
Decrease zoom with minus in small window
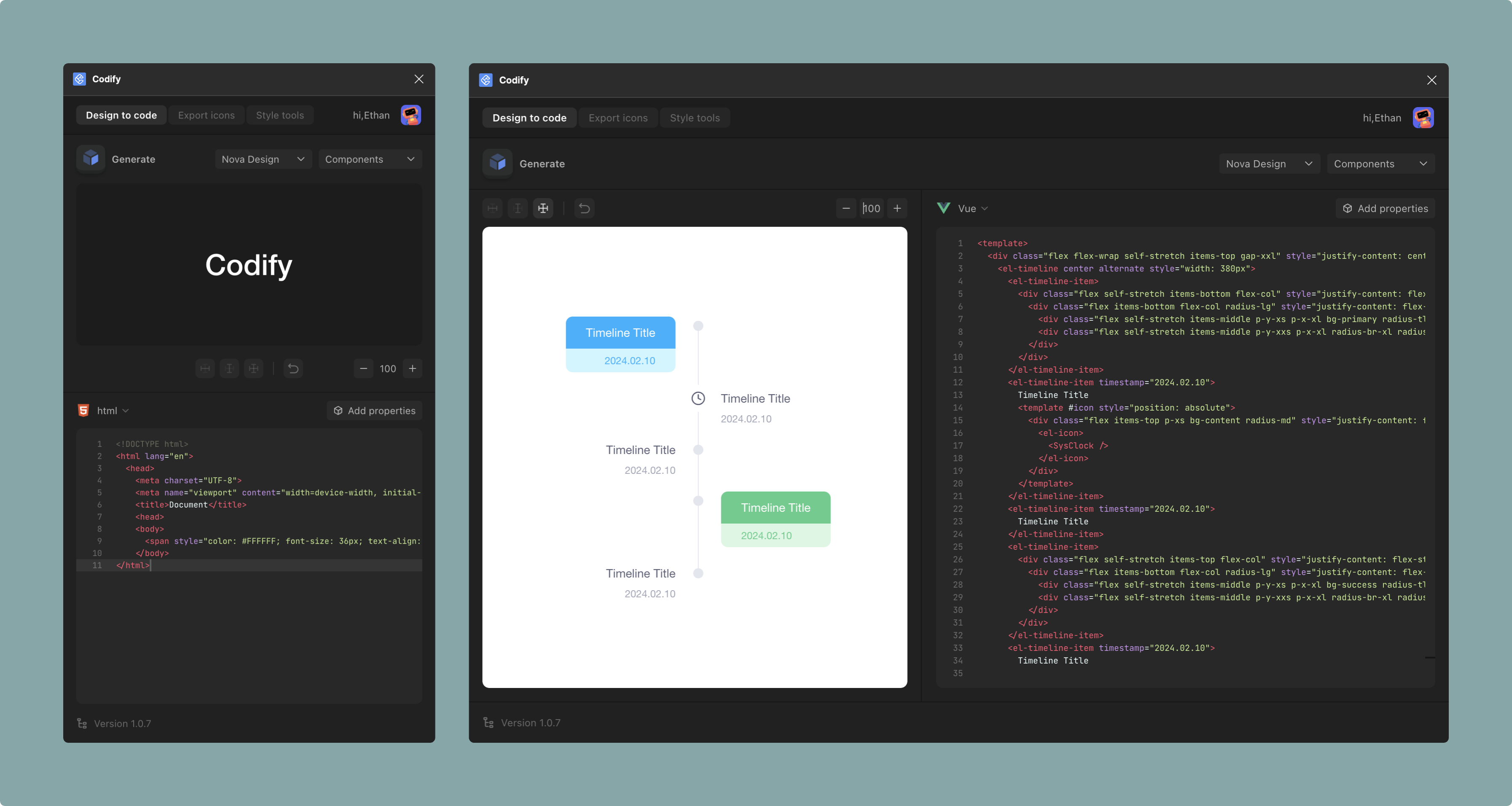363,369
